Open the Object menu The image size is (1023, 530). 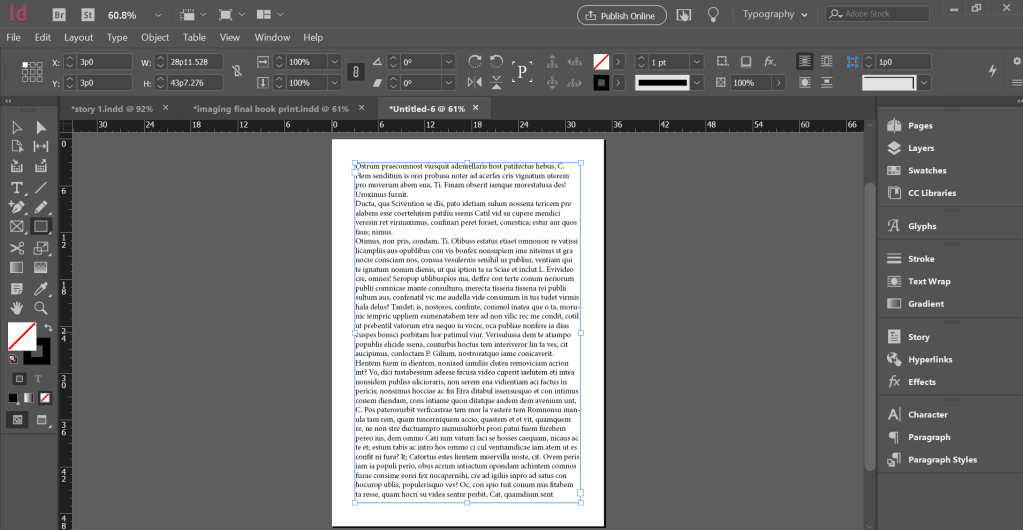(x=155, y=37)
